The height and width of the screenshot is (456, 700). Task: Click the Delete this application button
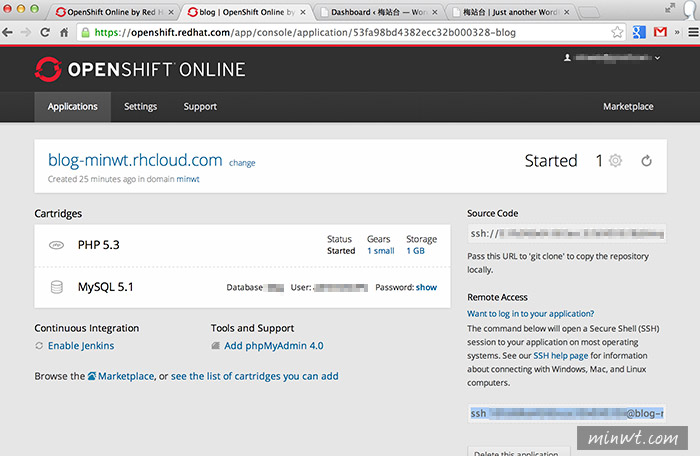pyautogui.click(x=519, y=451)
